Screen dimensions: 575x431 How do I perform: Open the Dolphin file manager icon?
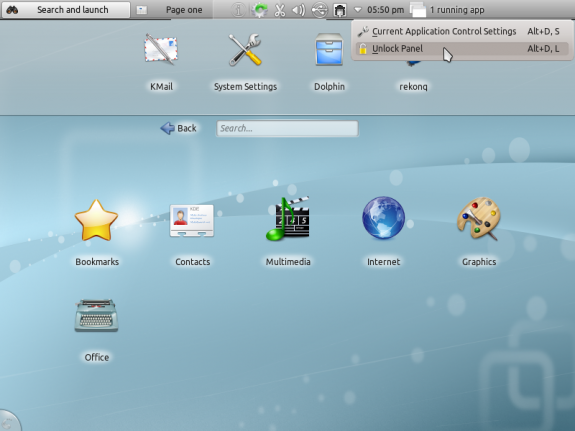[x=329, y=50]
